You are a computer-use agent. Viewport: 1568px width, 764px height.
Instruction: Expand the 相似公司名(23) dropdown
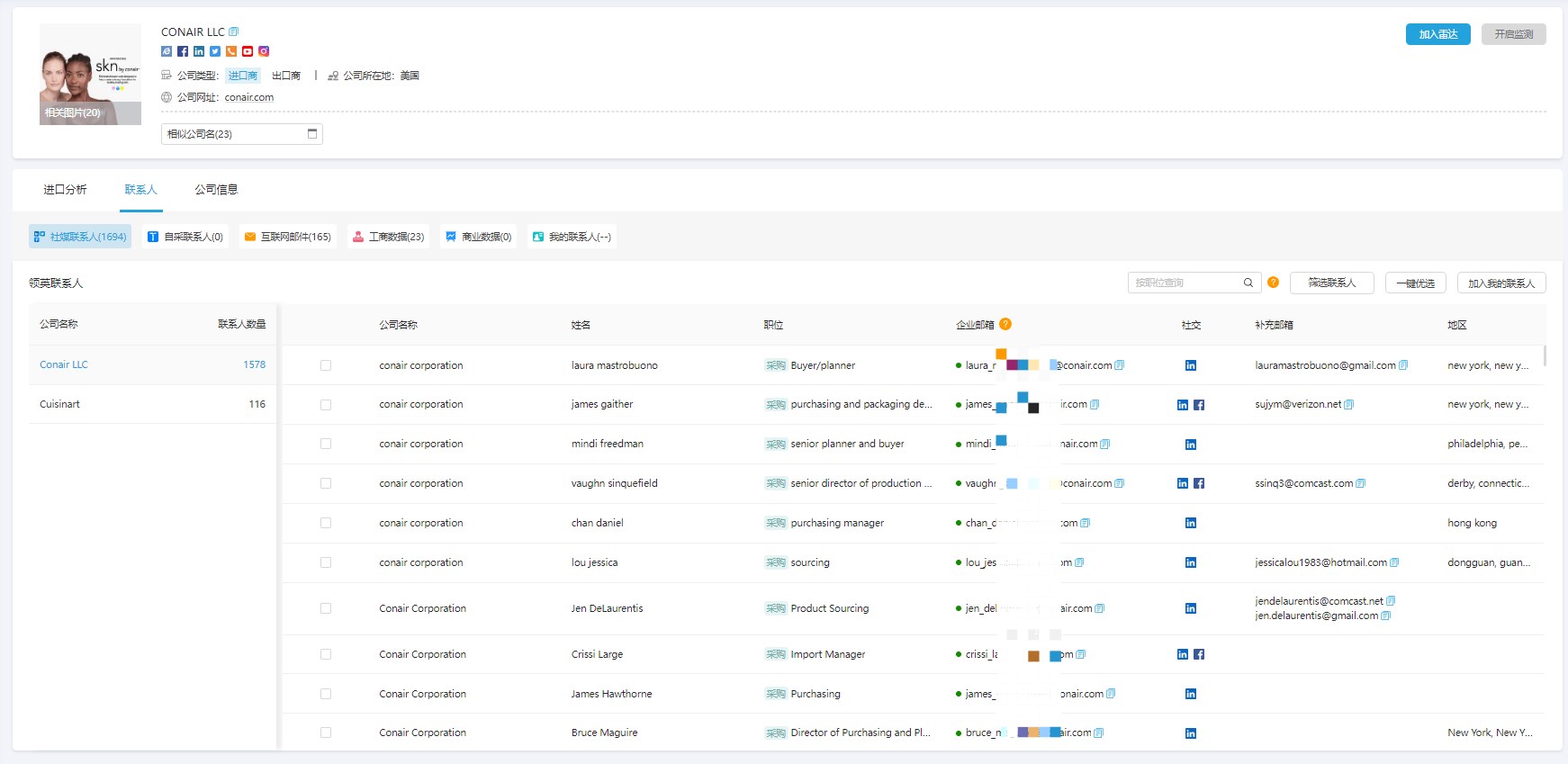point(241,134)
